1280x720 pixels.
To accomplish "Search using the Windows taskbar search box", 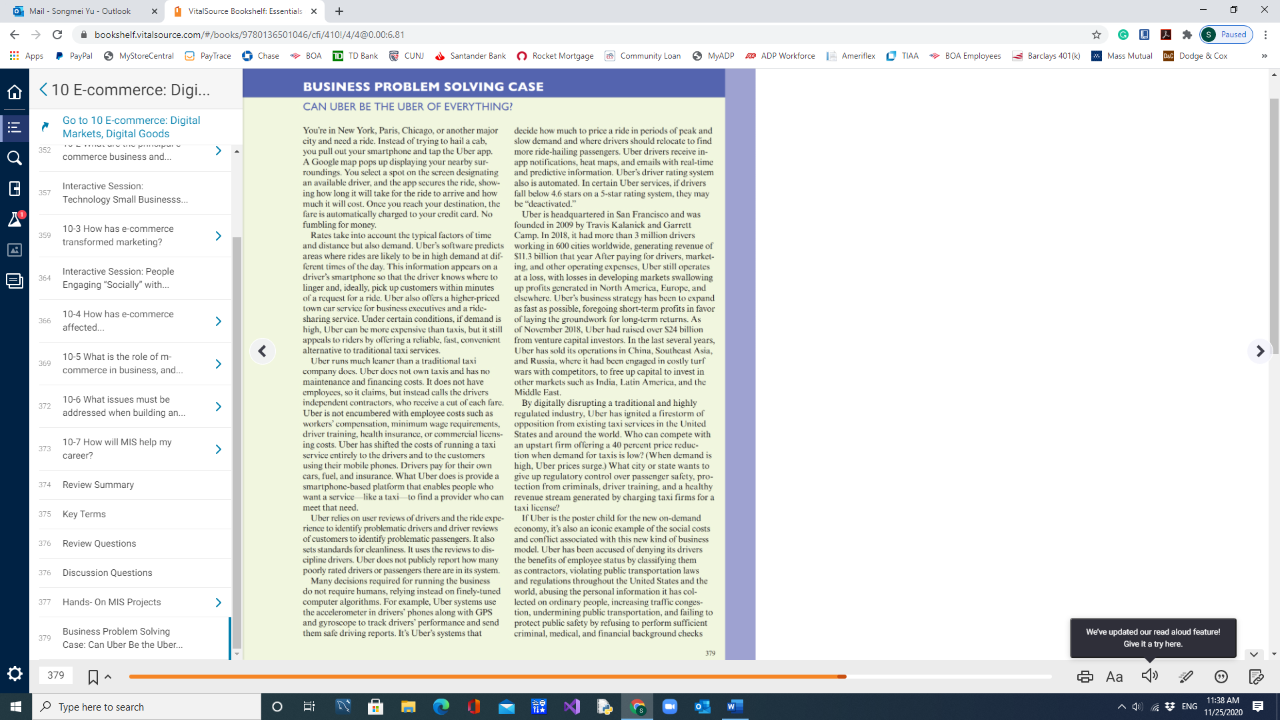I will point(145,707).
